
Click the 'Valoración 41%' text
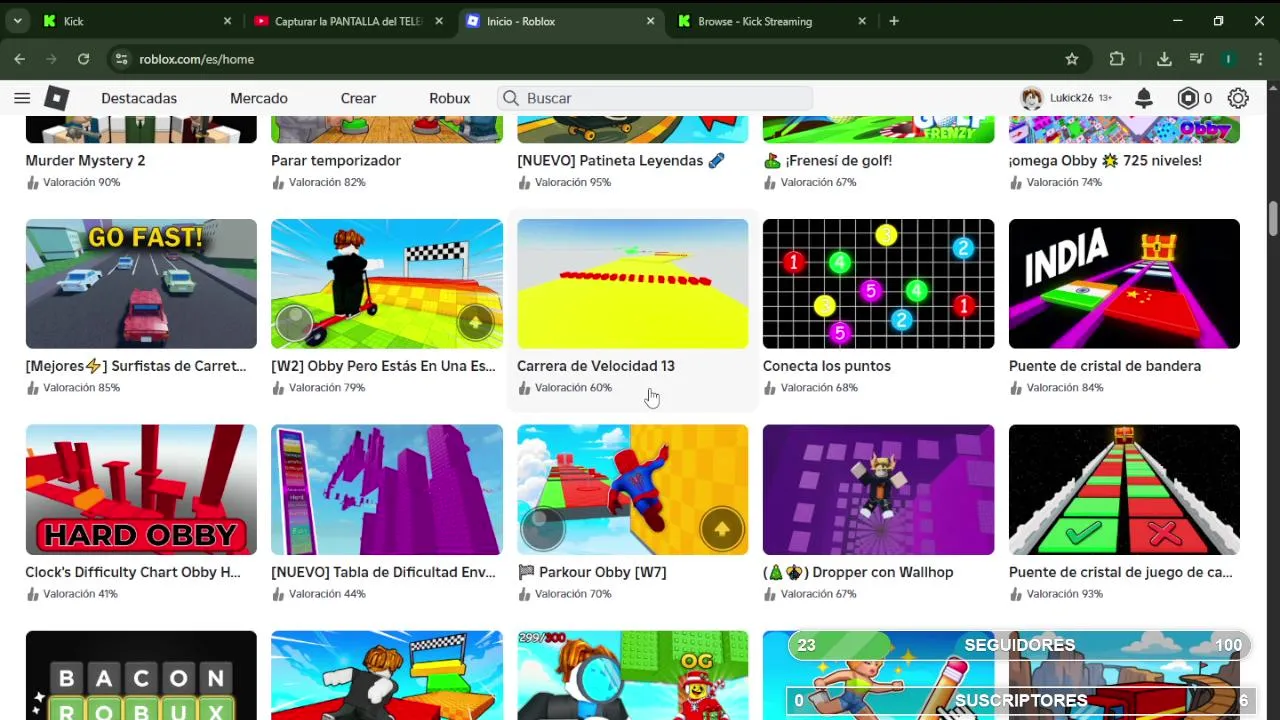tap(80, 594)
